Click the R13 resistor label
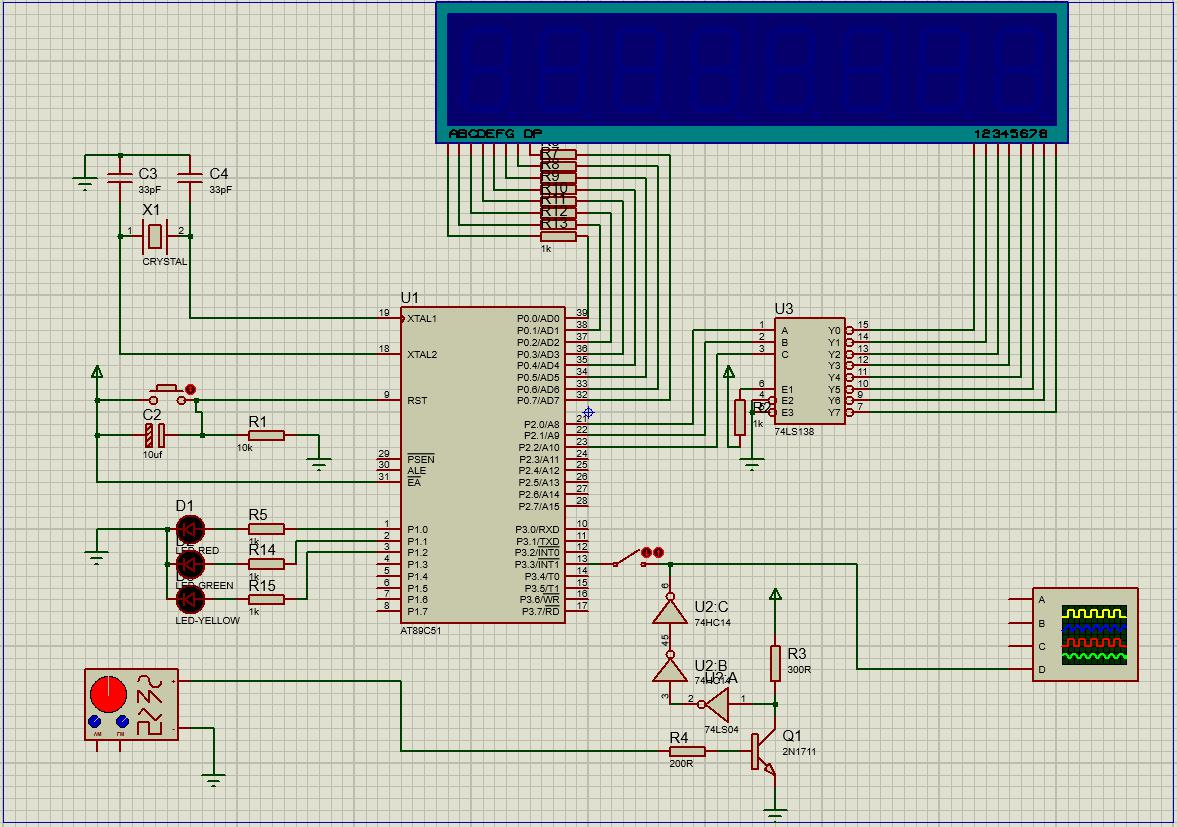This screenshot has height=827, width=1177. 555,224
